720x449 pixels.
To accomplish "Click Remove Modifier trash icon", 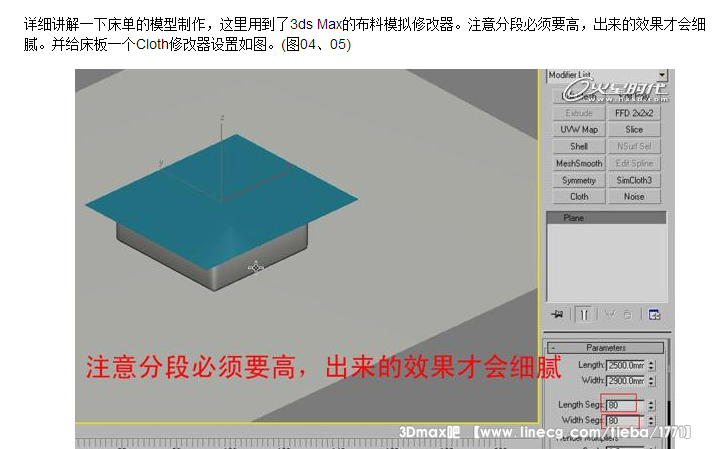I will pos(627,315).
